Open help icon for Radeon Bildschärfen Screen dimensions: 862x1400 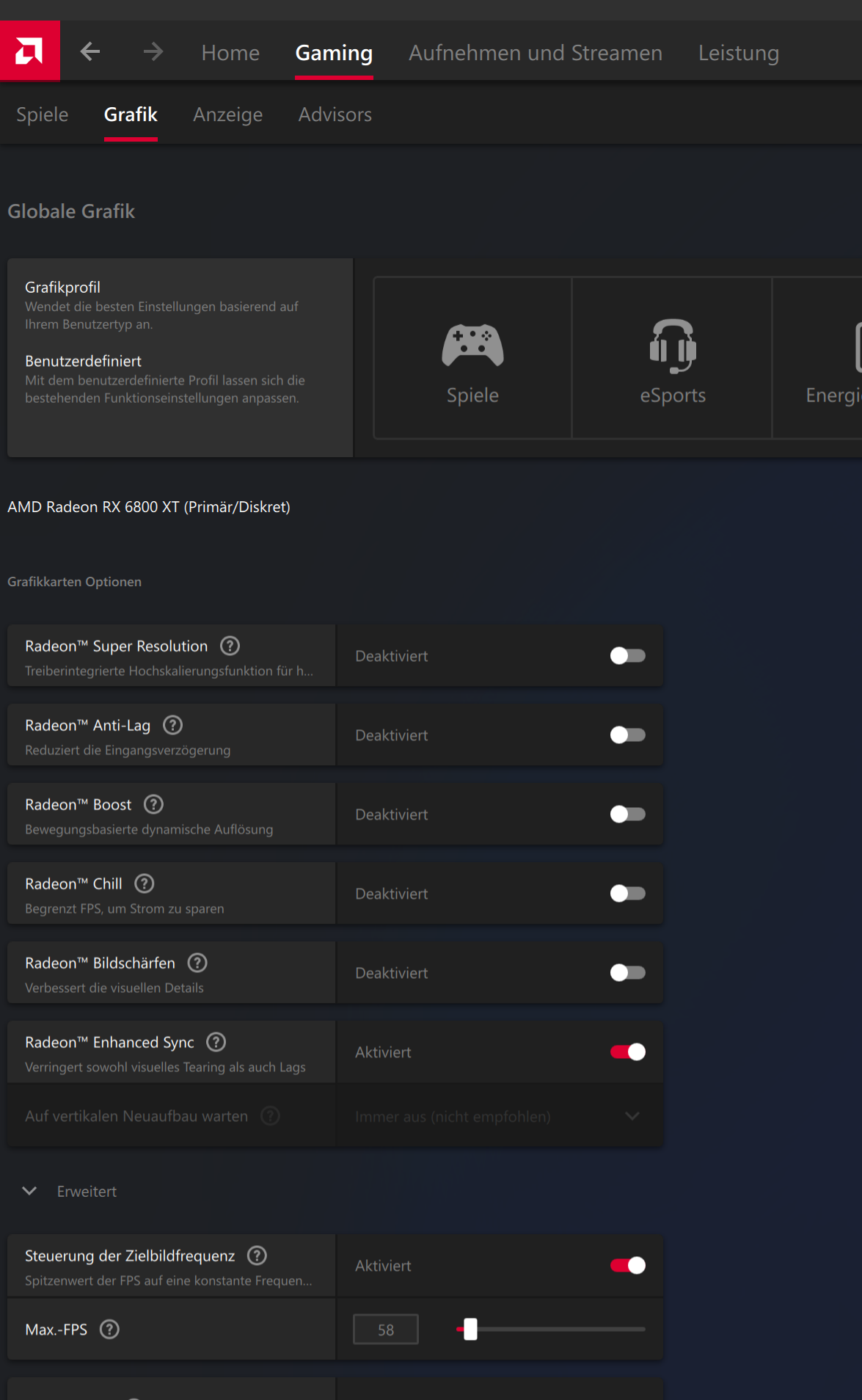[x=197, y=963]
